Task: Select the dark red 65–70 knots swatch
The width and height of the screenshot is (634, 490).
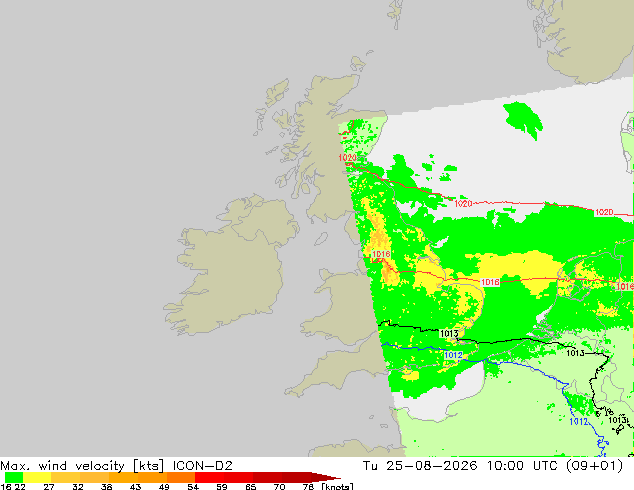Action: 267,477
